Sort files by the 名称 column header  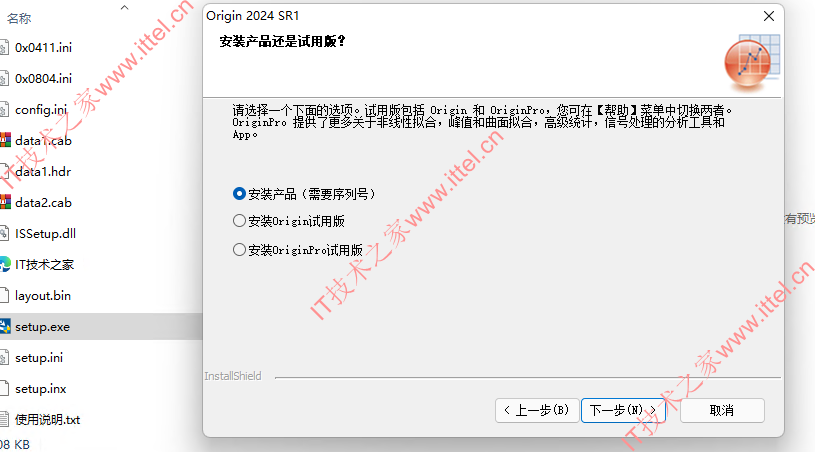[x=19, y=19]
